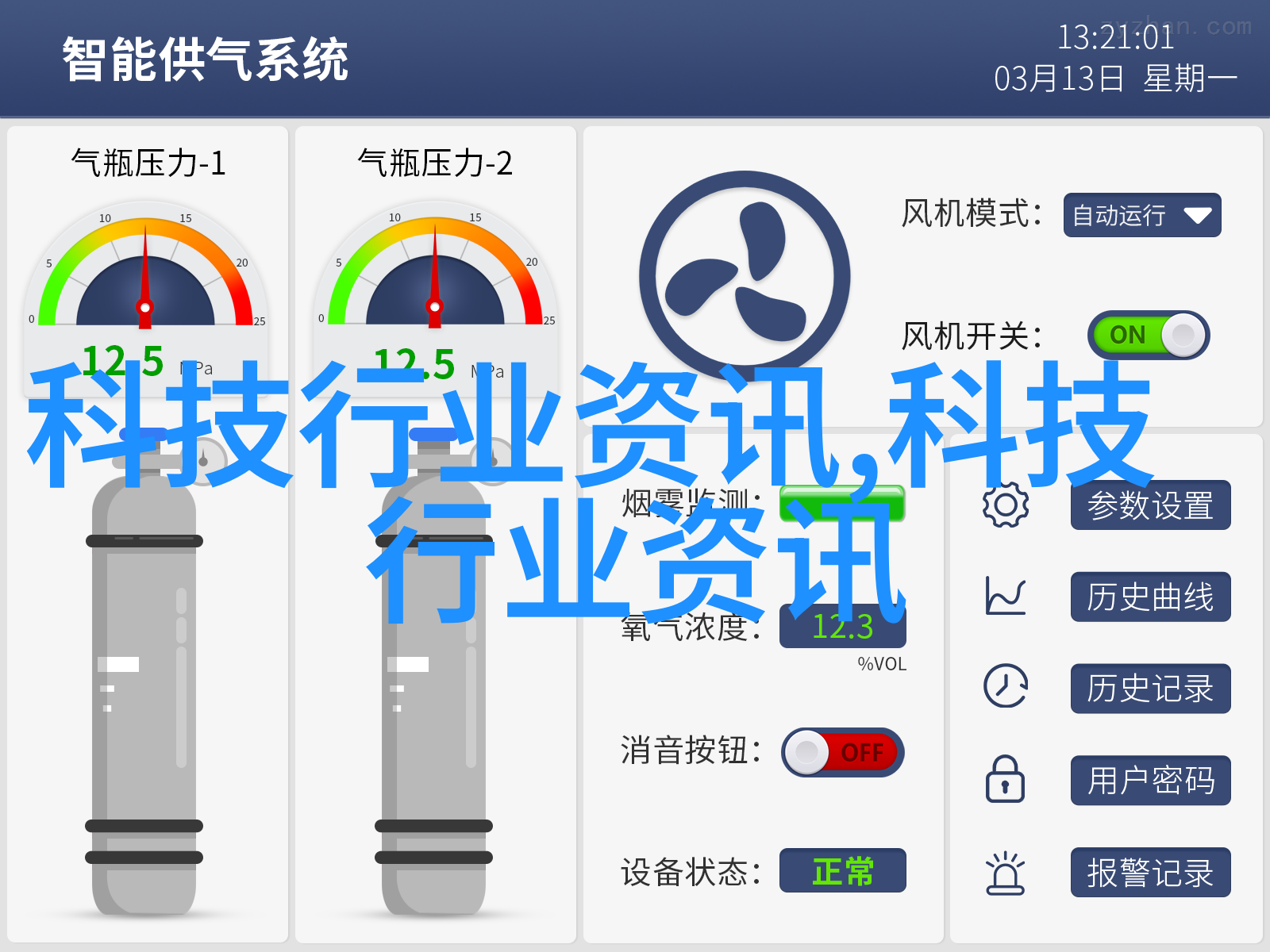
Task: Toggle the 消音按钮 OFF switch
Action: pyautogui.click(x=843, y=752)
